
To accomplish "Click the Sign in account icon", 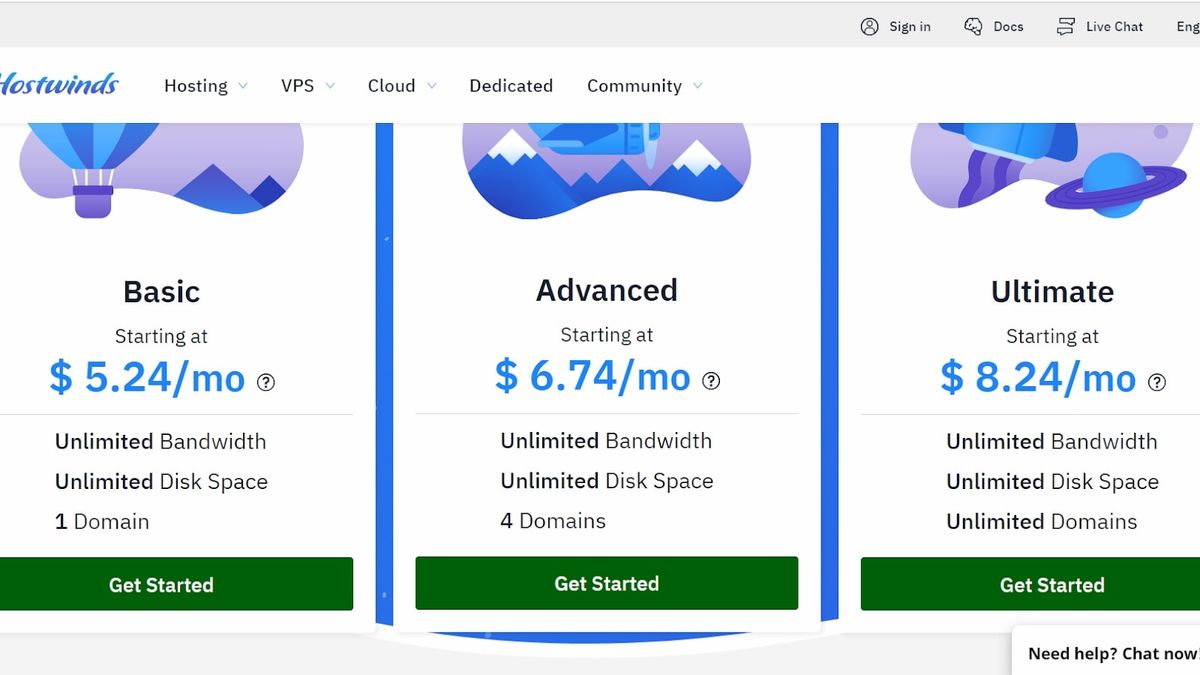I will 868,26.
